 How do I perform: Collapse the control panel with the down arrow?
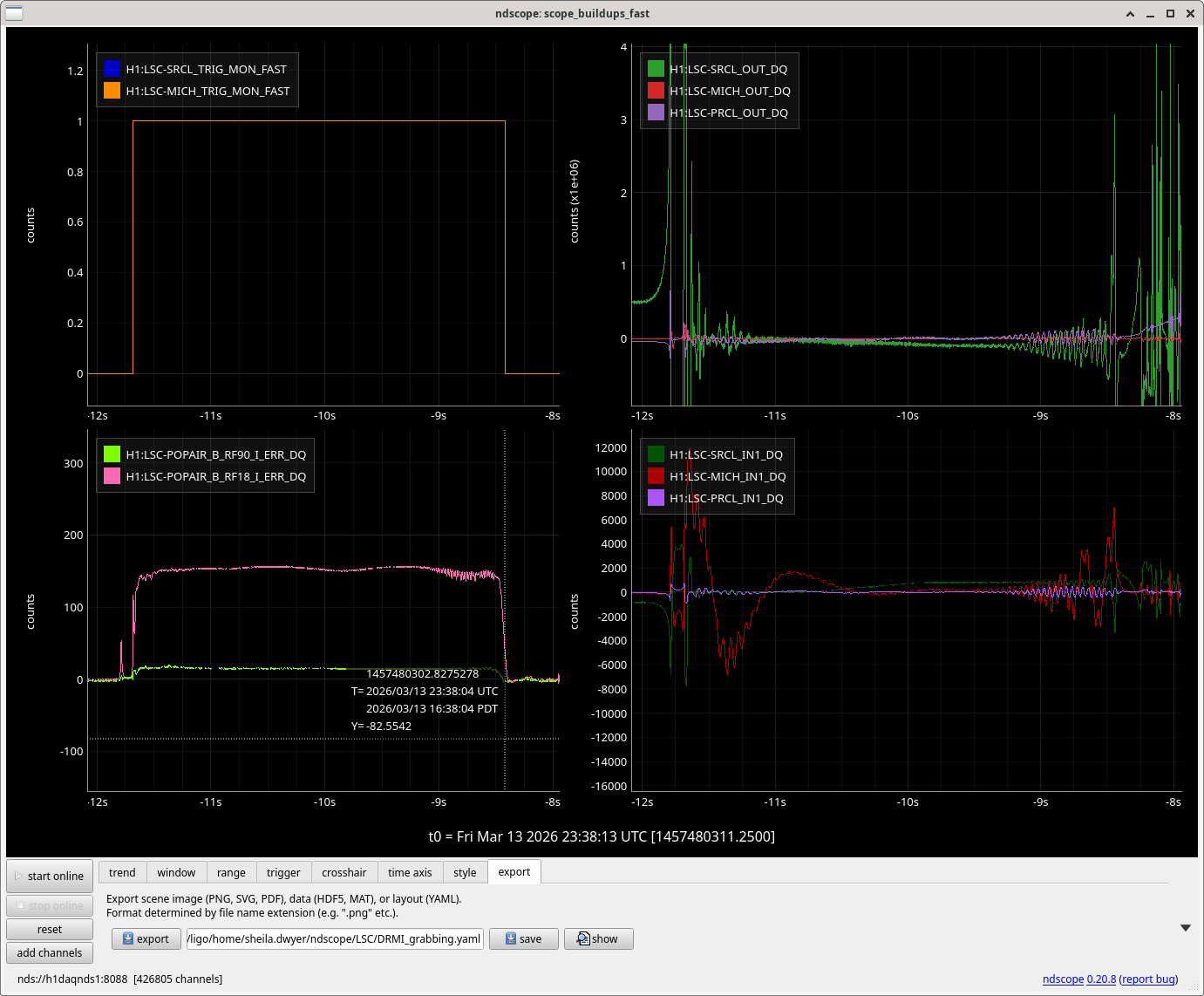pos(1185,928)
